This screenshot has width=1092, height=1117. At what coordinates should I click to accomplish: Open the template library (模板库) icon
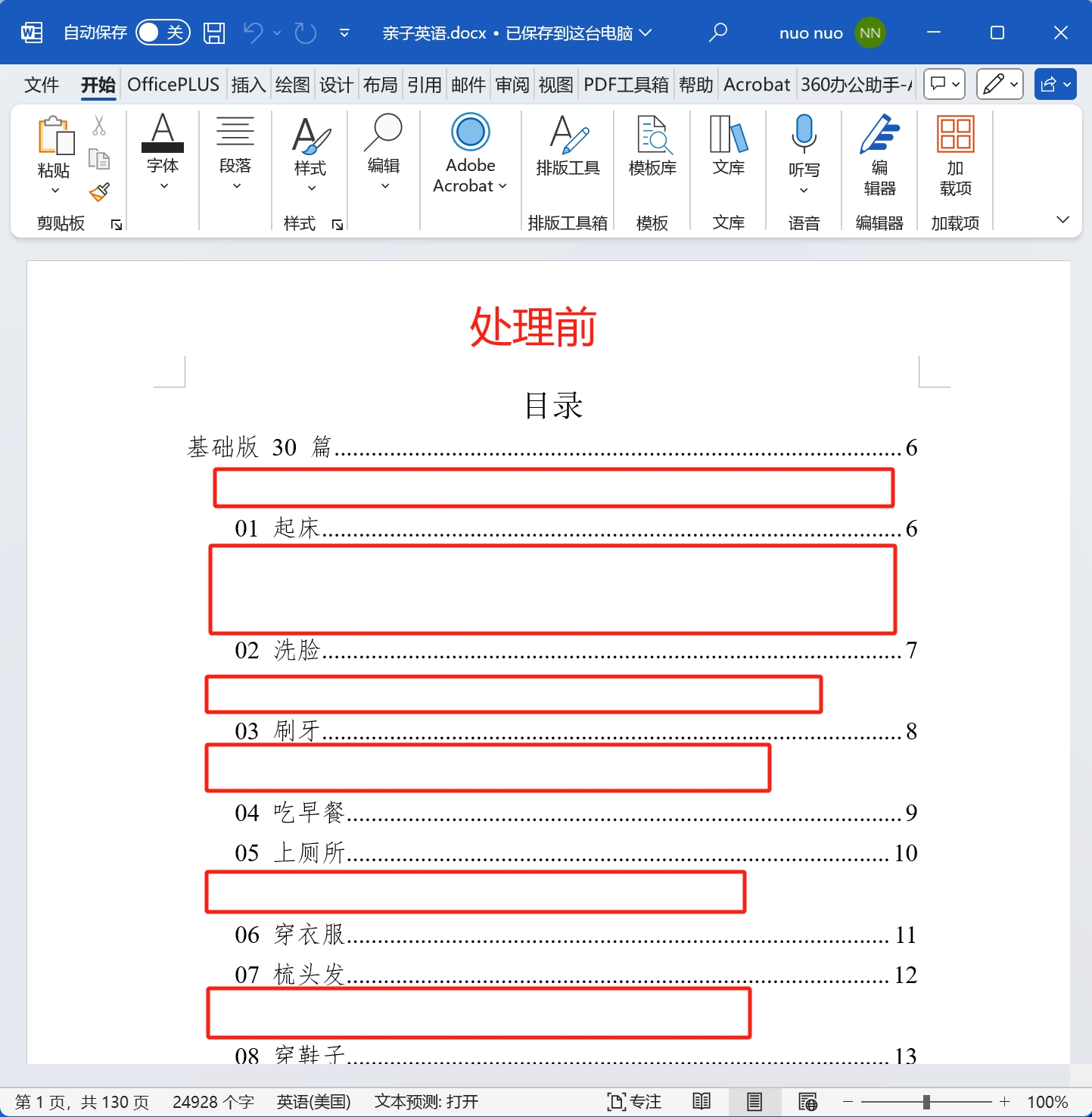pyautogui.click(x=653, y=135)
